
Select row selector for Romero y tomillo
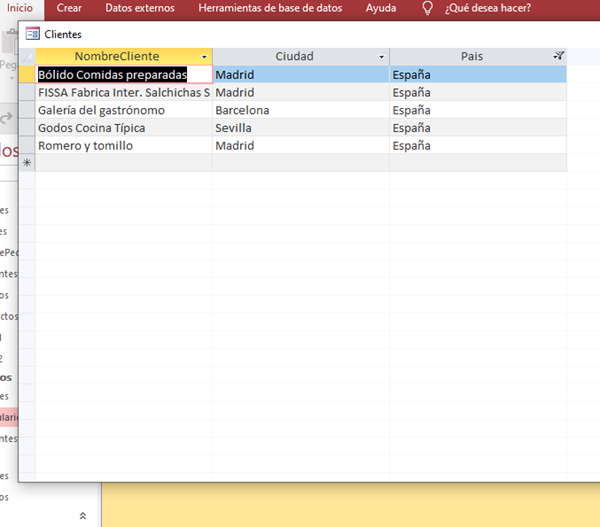[27, 146]
